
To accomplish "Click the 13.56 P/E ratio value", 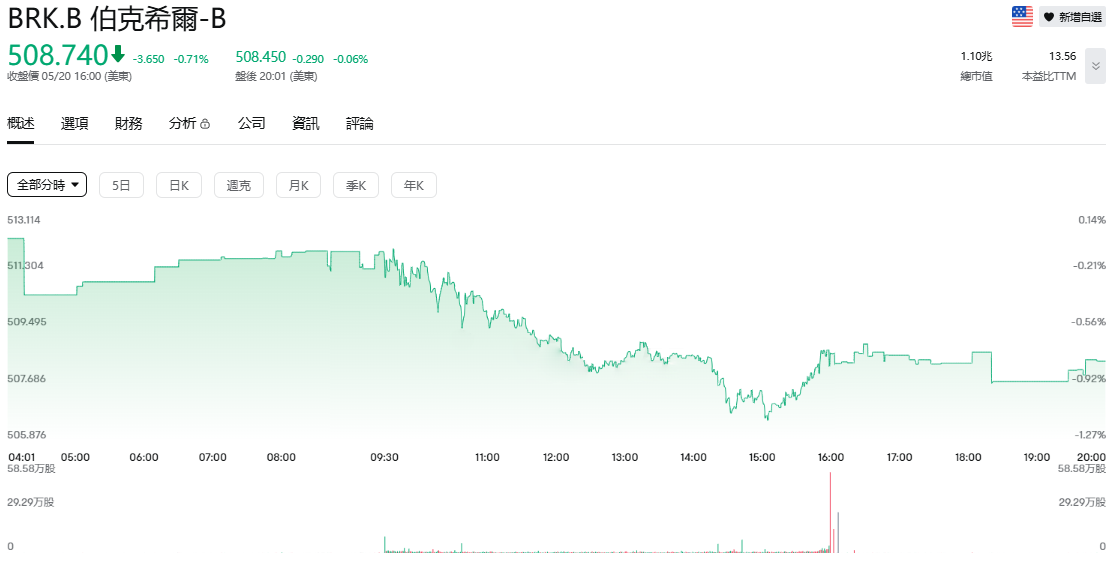I will (1062, 56).
